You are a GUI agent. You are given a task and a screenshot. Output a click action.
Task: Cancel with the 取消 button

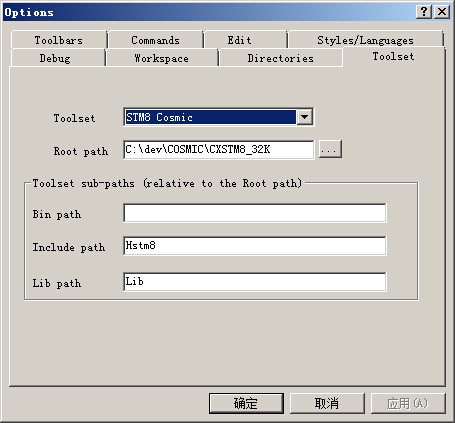point(327,403)
